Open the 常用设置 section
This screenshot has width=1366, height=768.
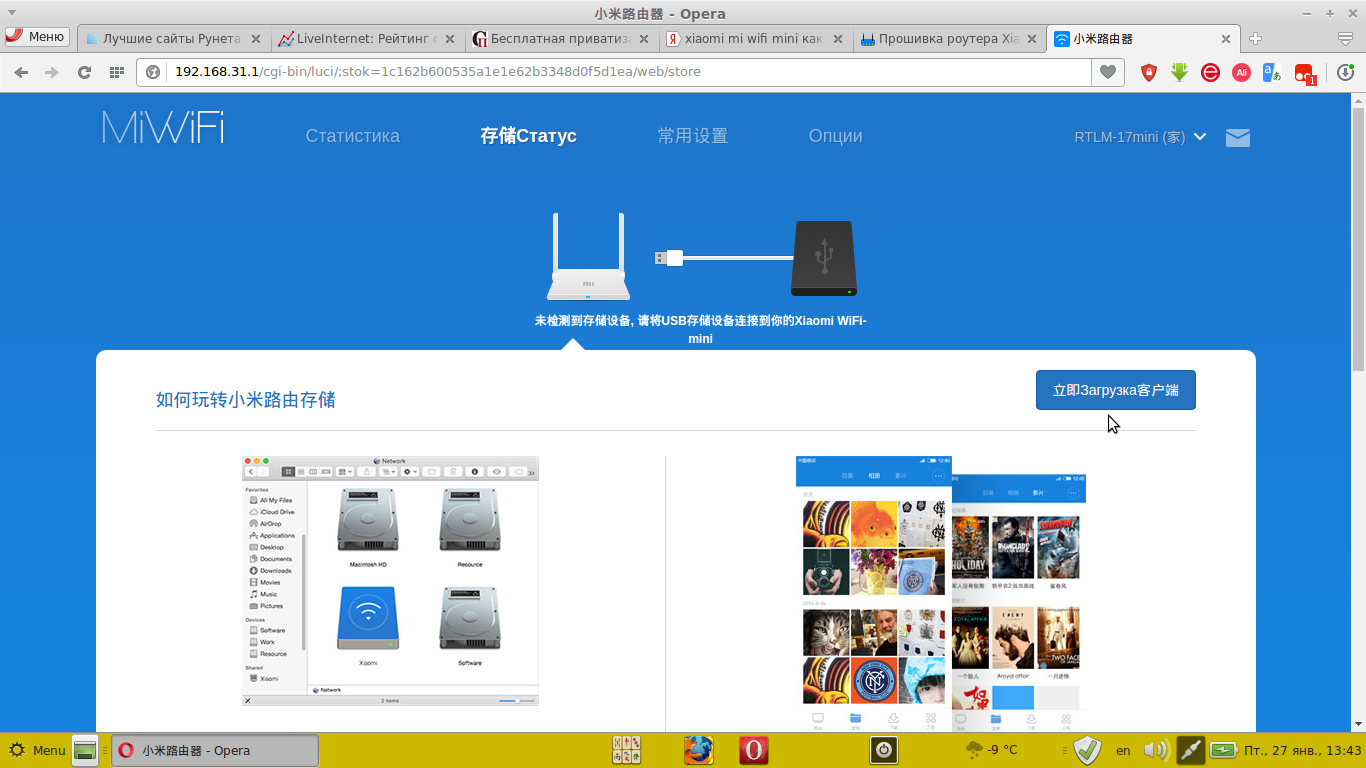pyautogui.click(x=692, y=136)
